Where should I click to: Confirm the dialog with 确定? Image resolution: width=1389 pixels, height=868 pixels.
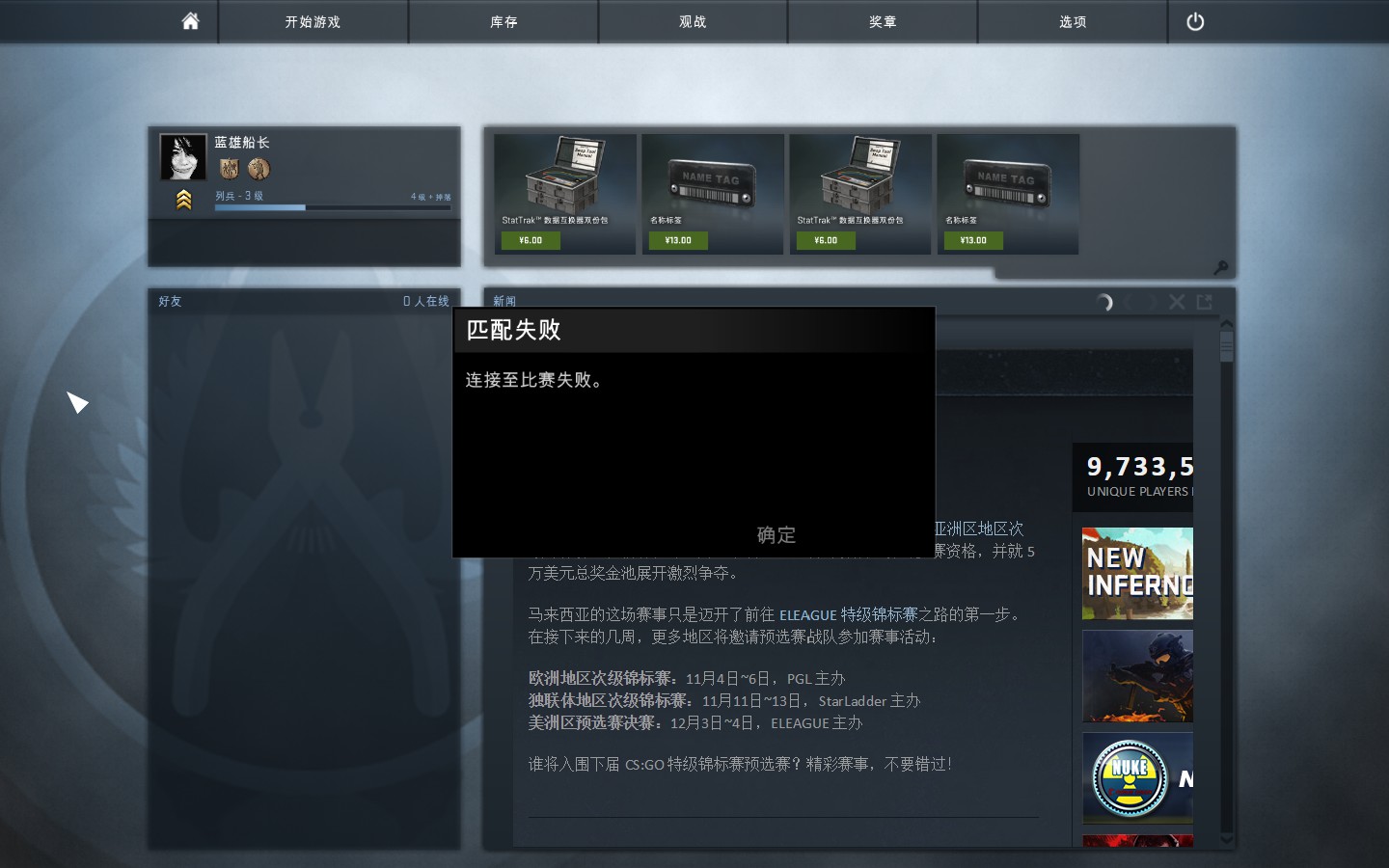(x=776, y=534)
